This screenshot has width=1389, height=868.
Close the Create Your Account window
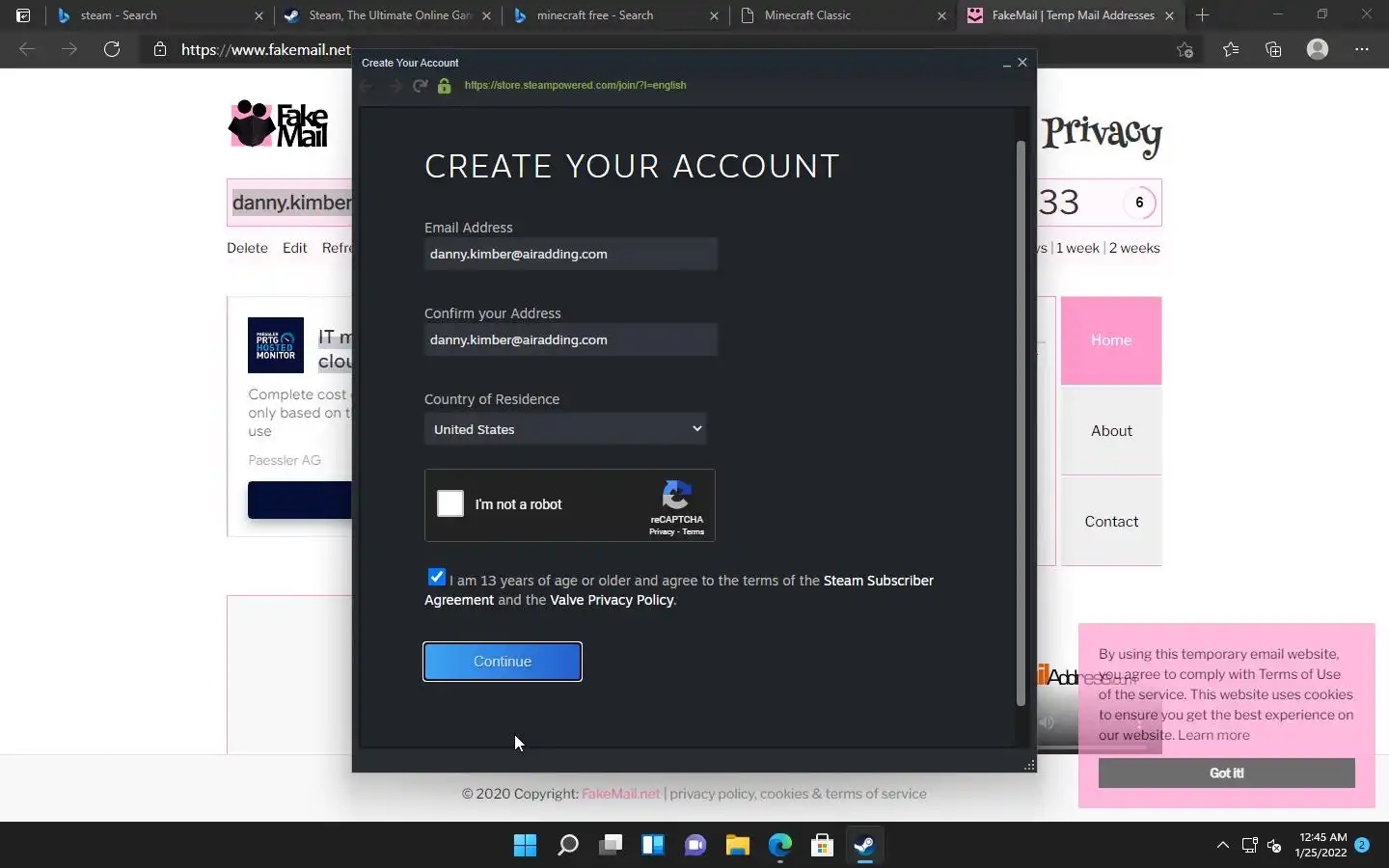click(1022, 63)
